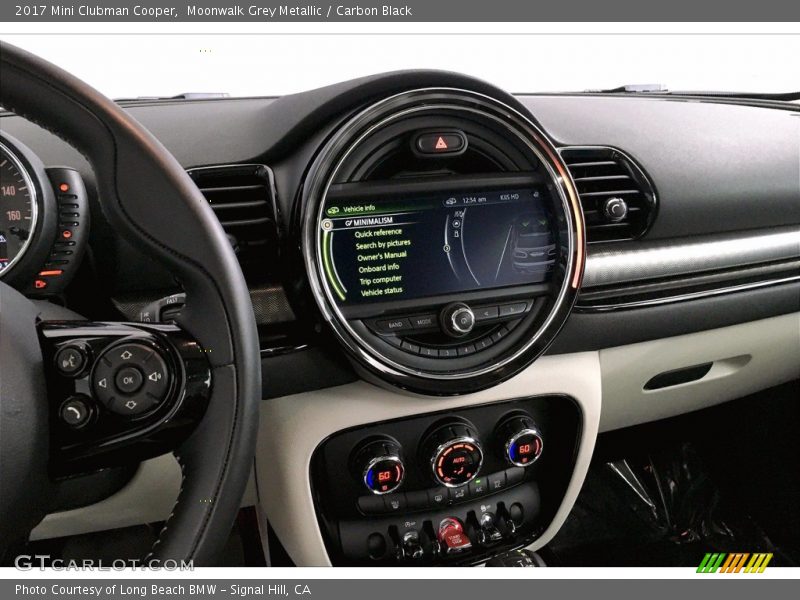Flip the rear window defrost toggle
The width and height of the screenshot is (800, 600).
click(x=497, y=485)
